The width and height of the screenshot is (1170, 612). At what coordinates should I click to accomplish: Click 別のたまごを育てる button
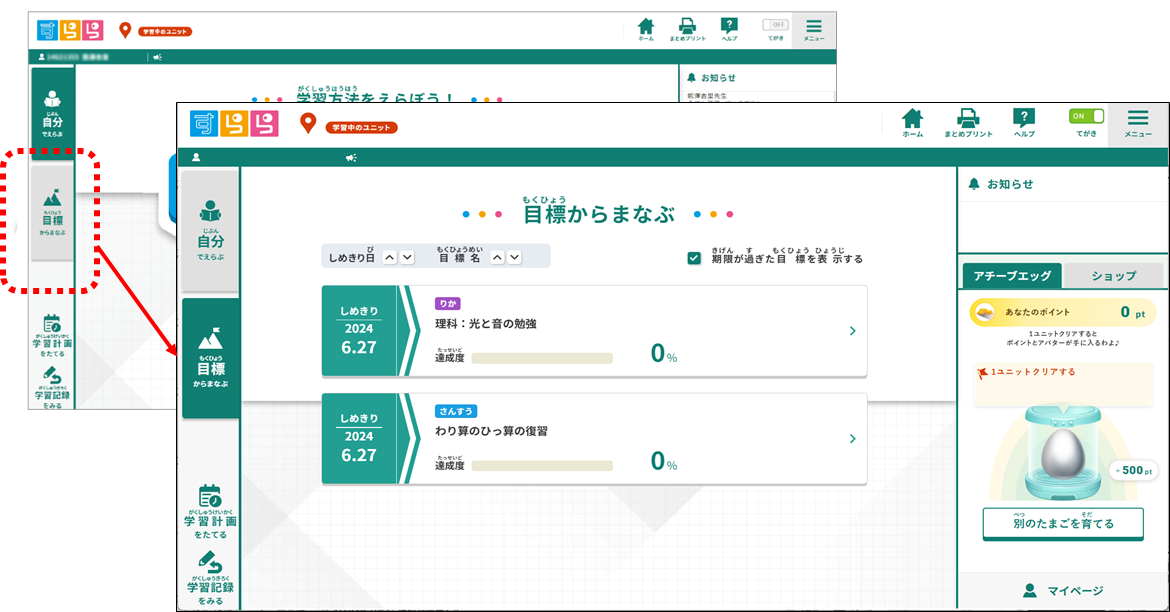(1063, 523)
